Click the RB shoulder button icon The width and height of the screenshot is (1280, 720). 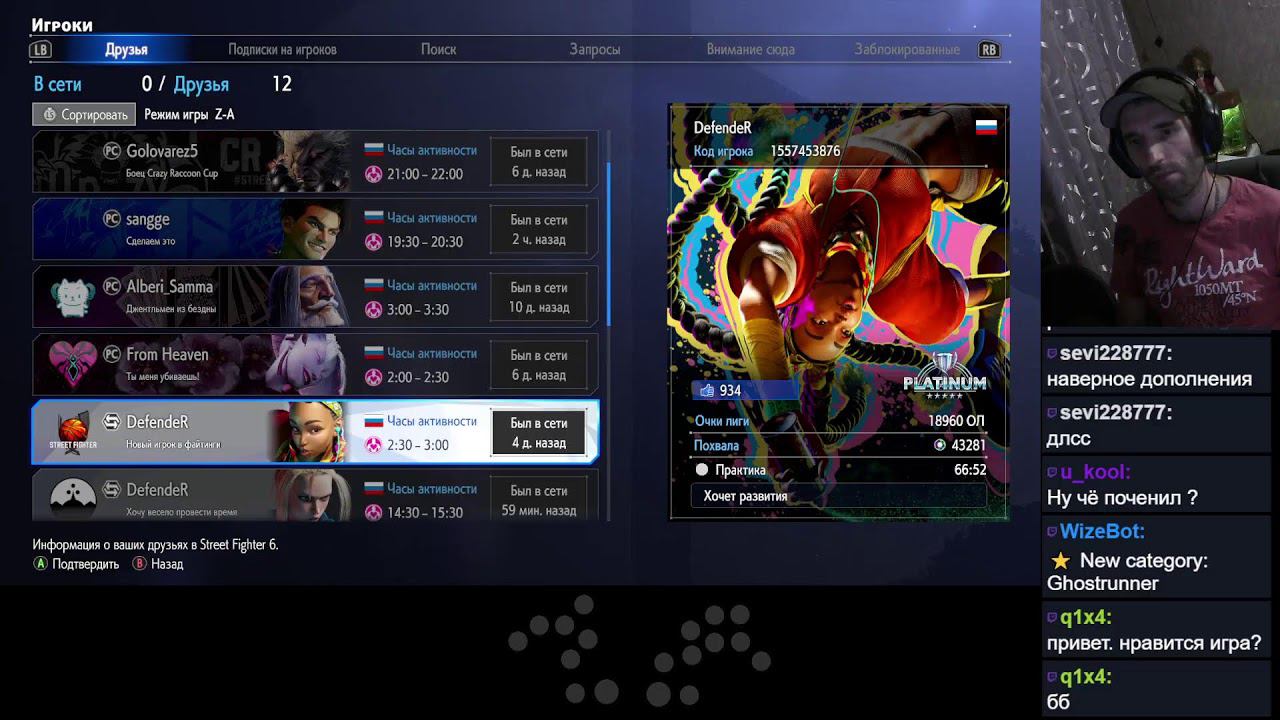(989, 49)
